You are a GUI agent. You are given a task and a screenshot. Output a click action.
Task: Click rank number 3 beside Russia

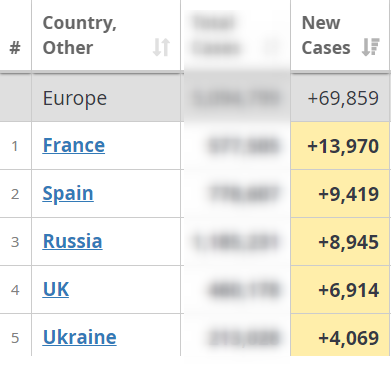tap(15, 242)
